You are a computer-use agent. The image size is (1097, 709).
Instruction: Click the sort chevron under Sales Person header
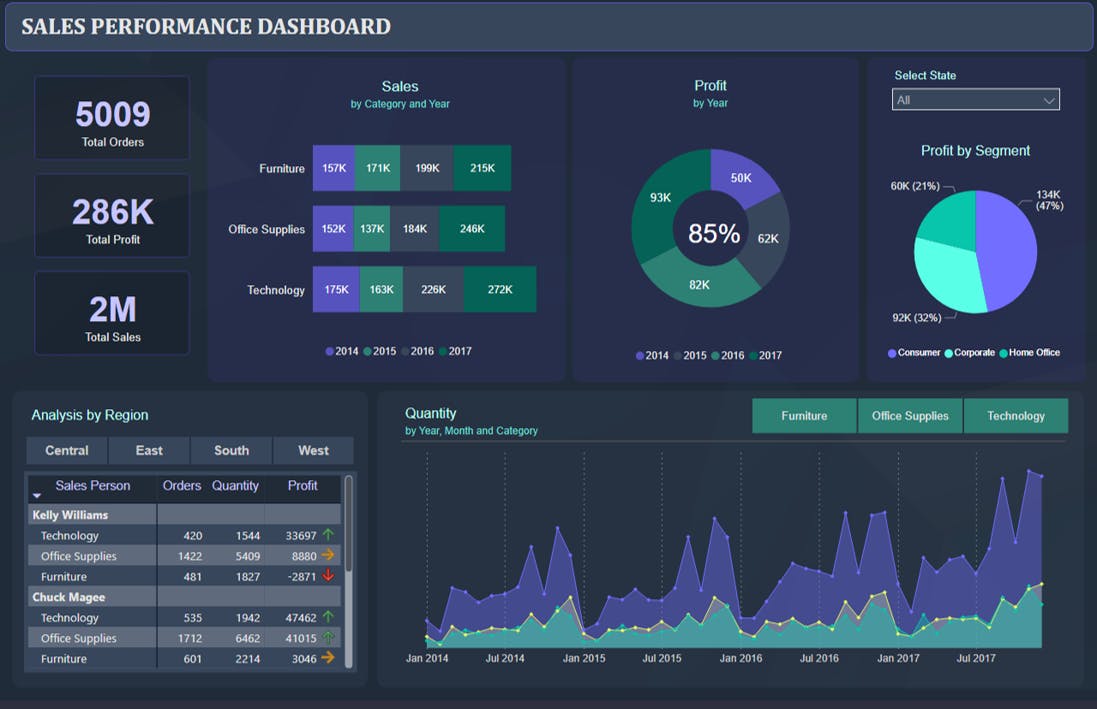[38, 494]
